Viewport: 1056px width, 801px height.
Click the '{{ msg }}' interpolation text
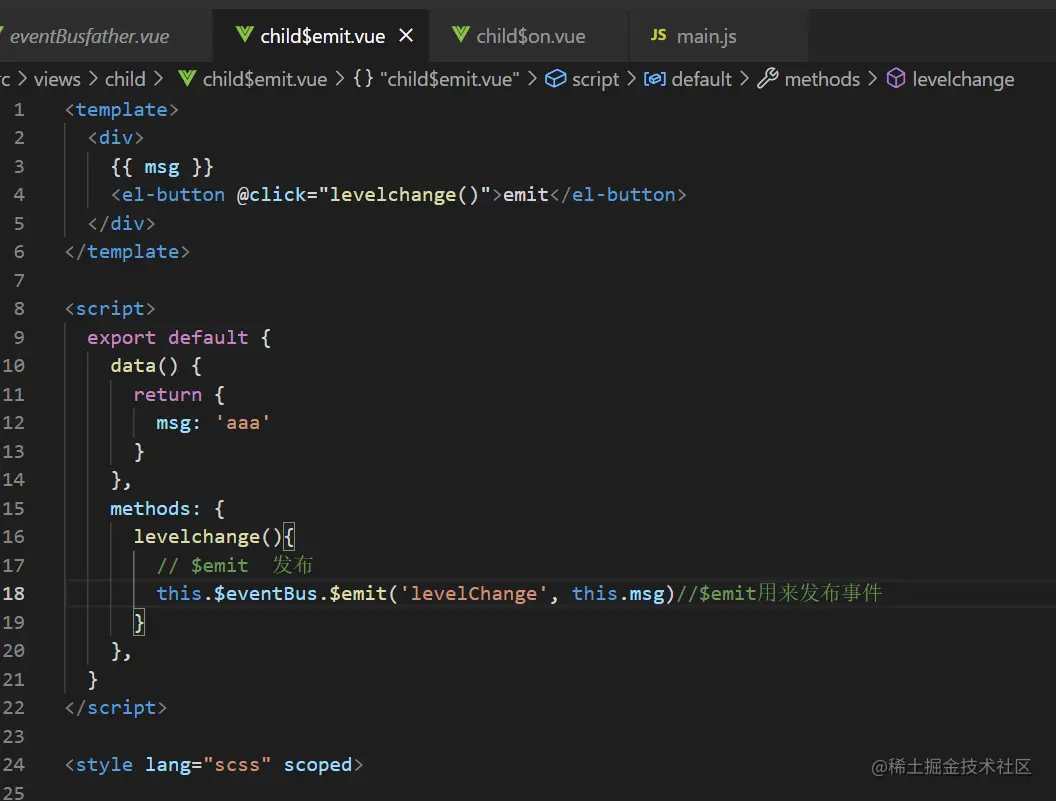click(x=162, y=166)
